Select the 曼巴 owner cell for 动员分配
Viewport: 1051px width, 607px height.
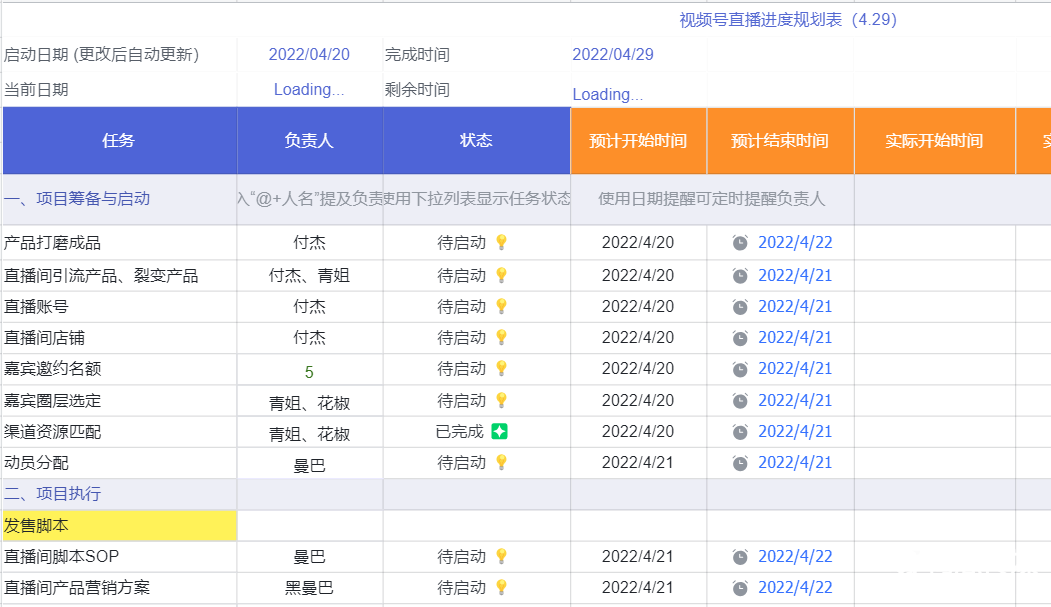tap(310, 462)
